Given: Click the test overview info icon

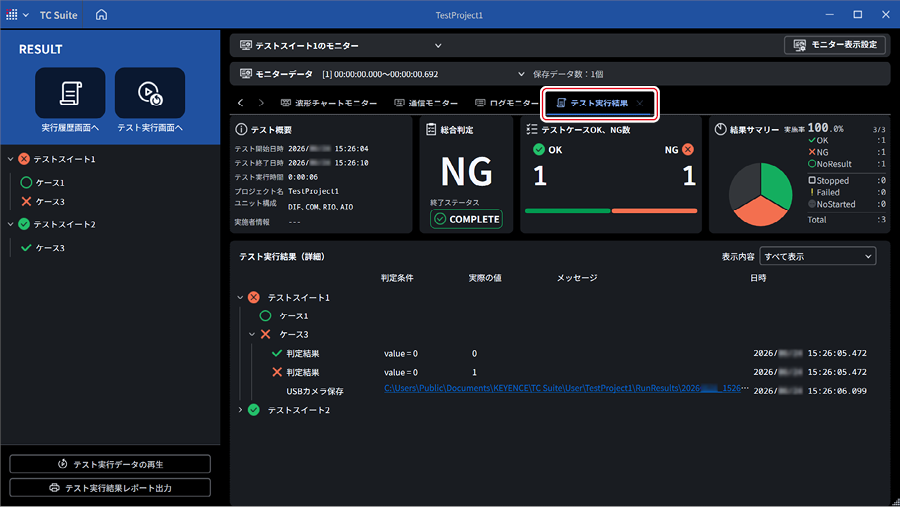Looking at the screenshot, I should (241, 130).
